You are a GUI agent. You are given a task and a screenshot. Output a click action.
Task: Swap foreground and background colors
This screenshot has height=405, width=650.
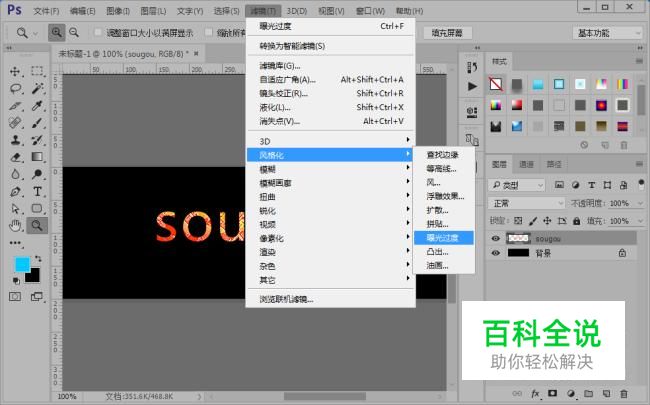click(38, 259)
